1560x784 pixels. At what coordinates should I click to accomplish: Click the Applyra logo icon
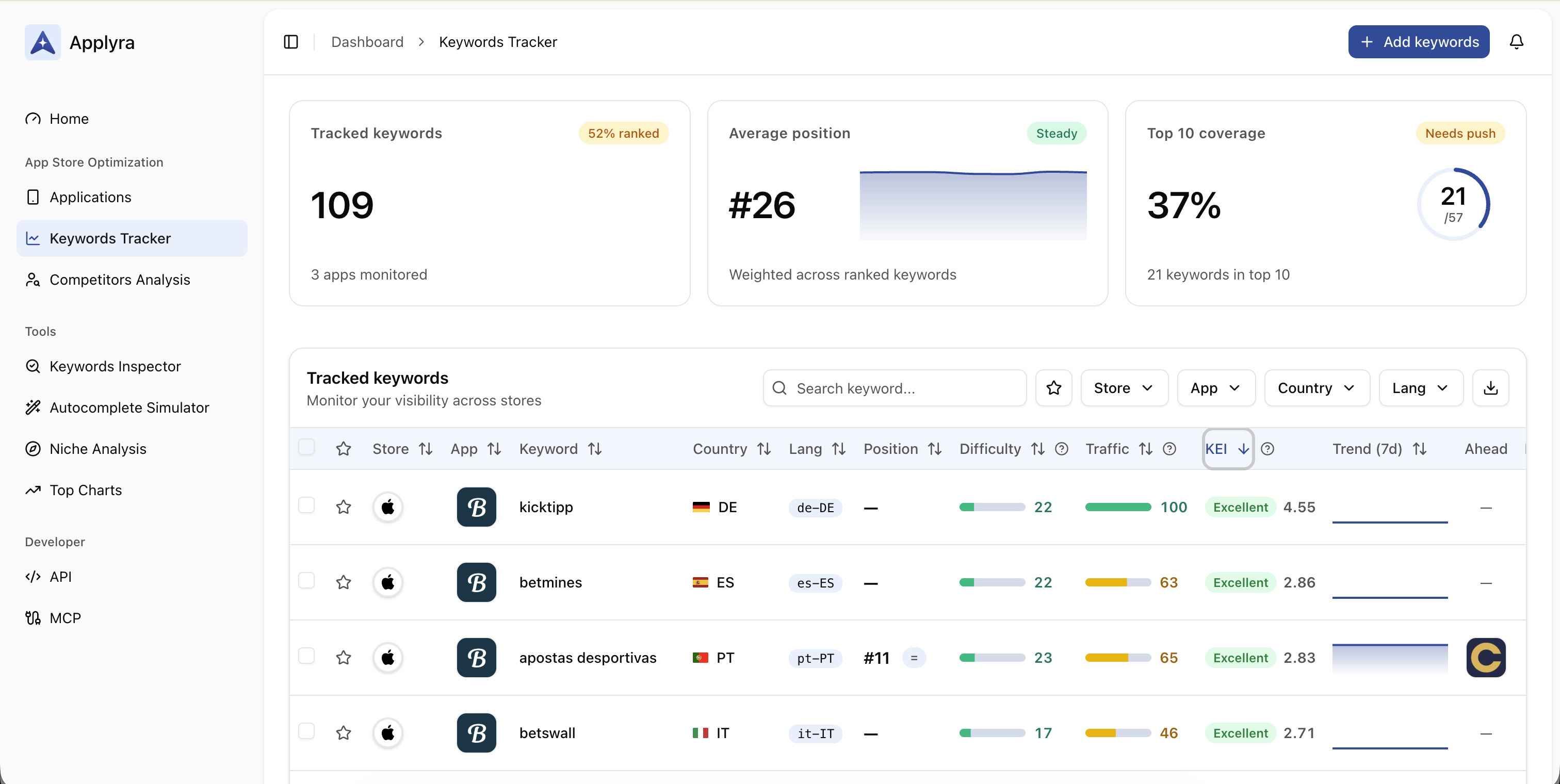coord(42,42)
